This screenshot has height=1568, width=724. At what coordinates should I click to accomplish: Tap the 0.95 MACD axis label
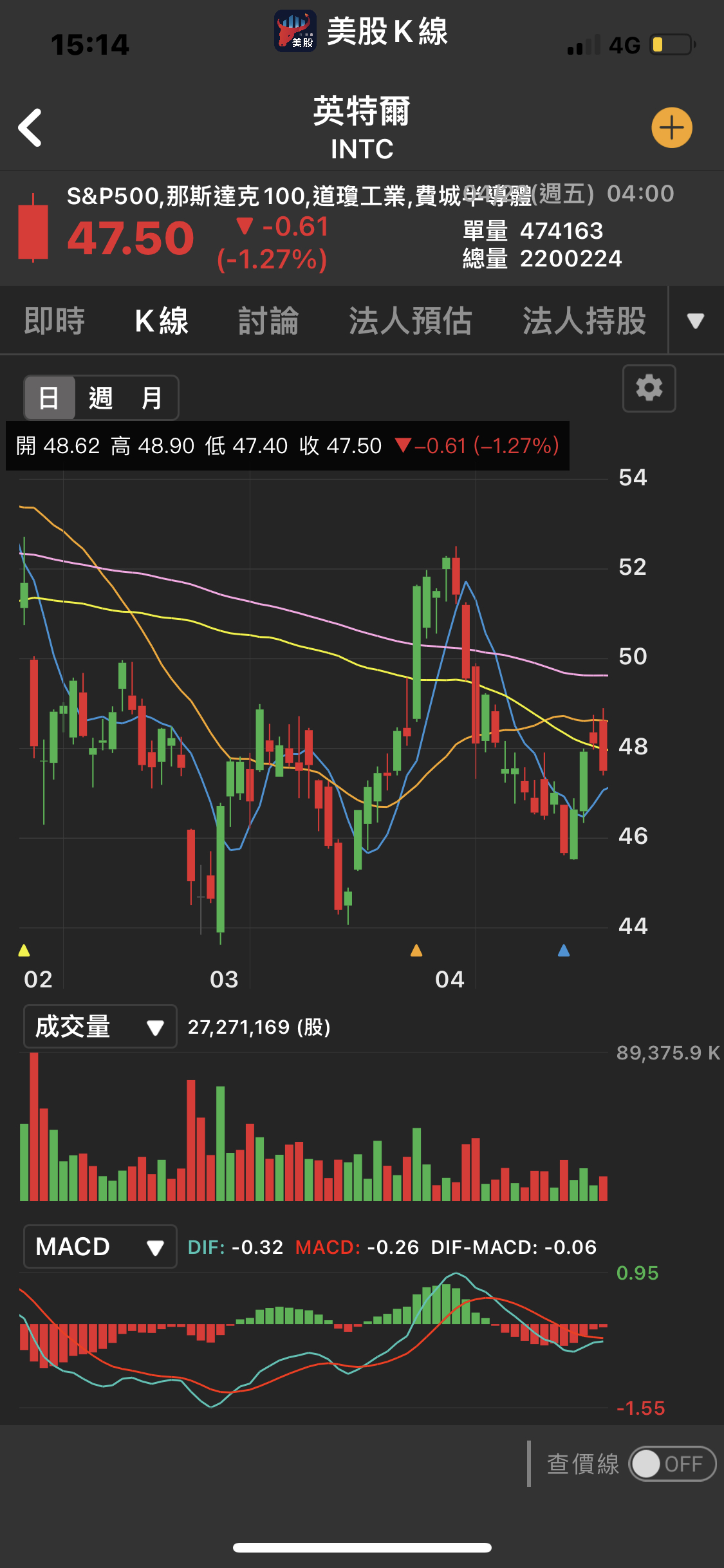coord(638,1273)
